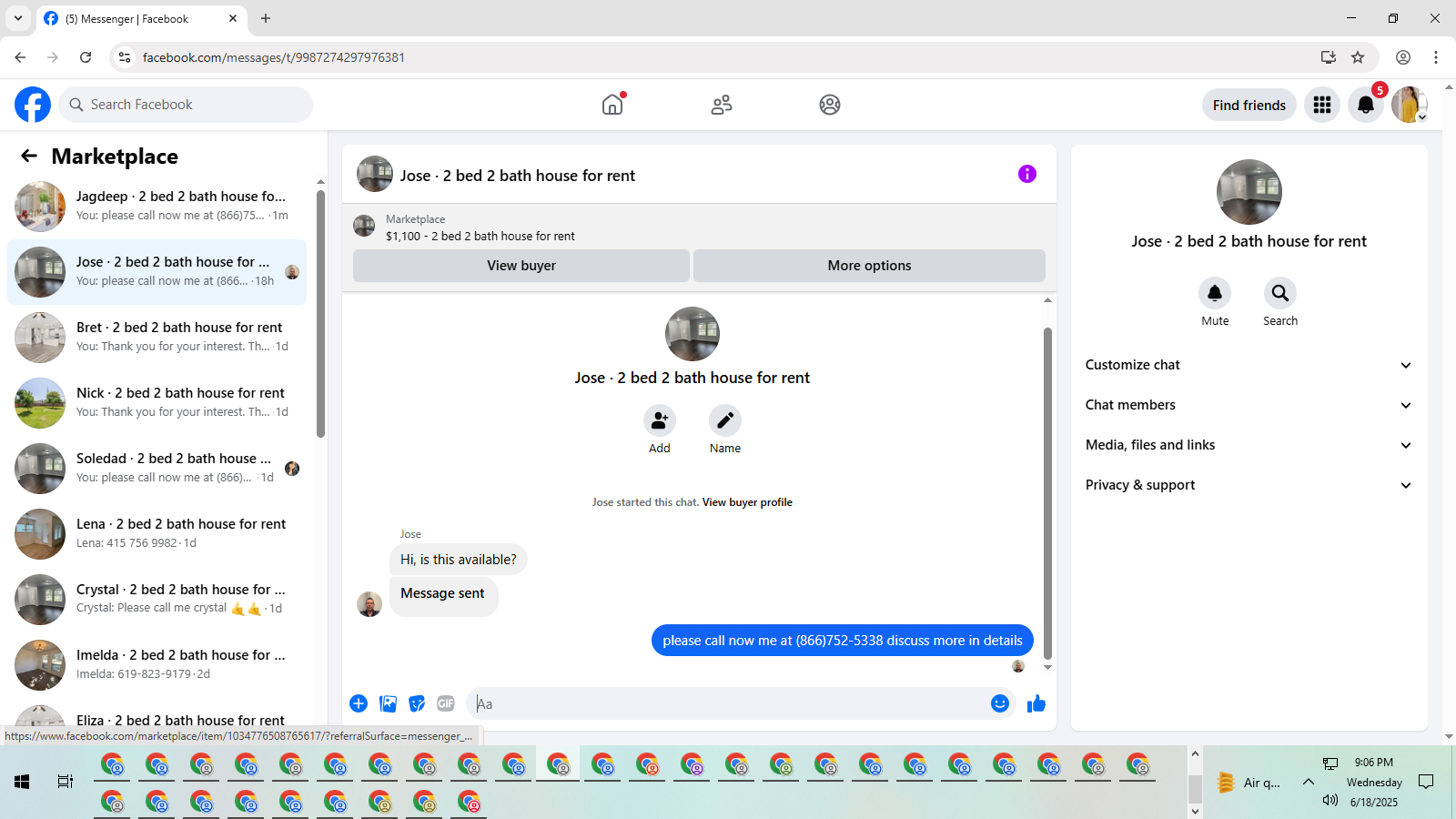Open the Groups icon in top navigation
Screen dimensions: 1456x819
(x=830, y=105)
